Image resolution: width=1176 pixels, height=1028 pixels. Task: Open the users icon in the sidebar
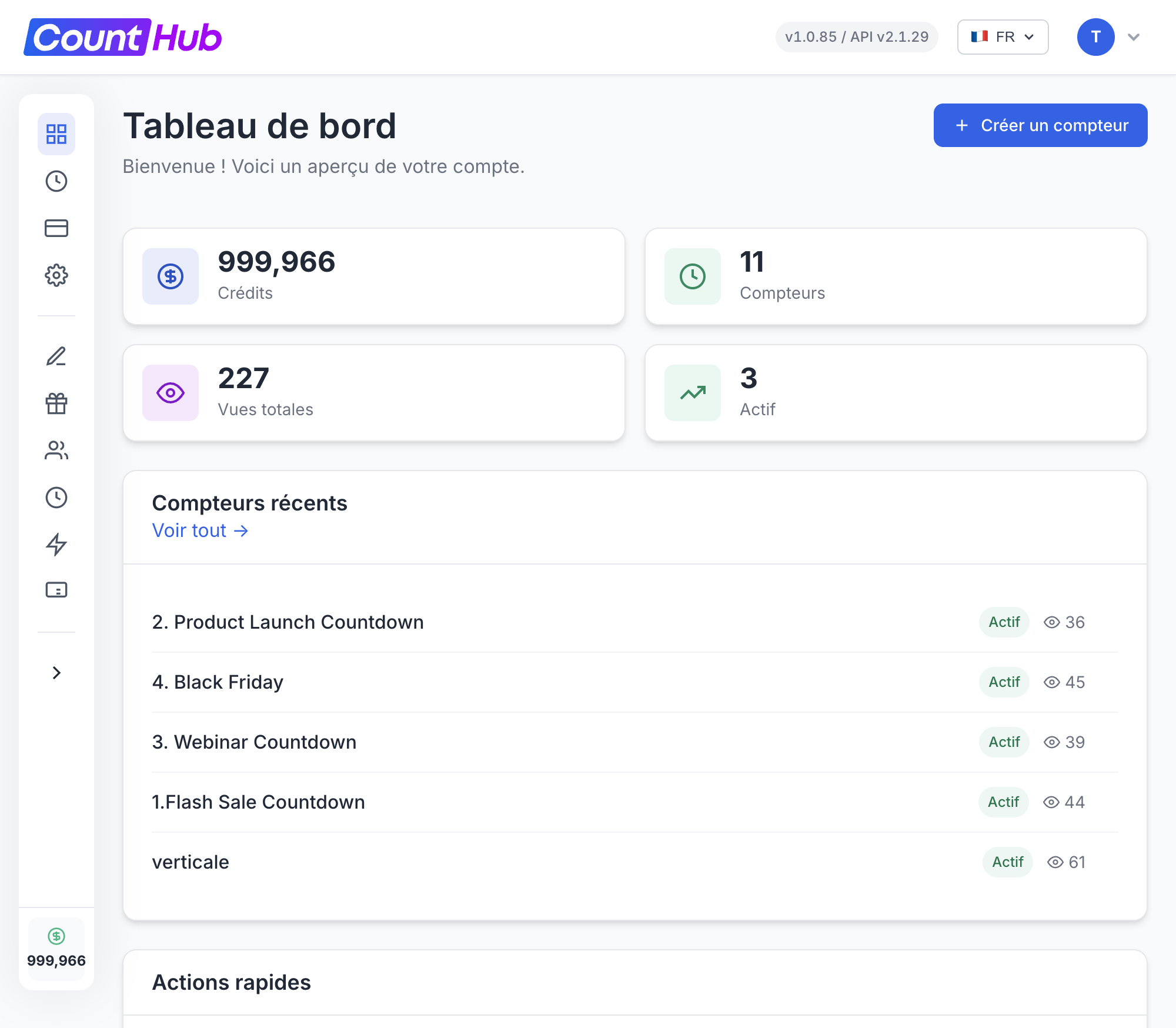56,450
